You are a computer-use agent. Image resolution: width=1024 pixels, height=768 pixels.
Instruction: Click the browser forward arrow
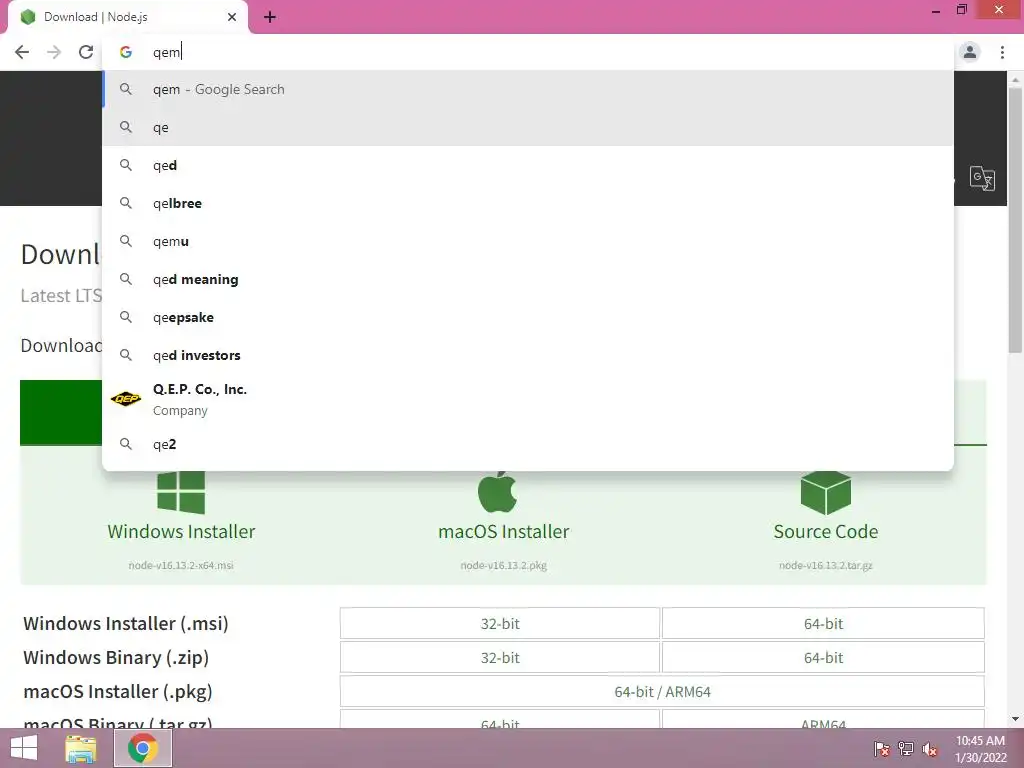54,52
